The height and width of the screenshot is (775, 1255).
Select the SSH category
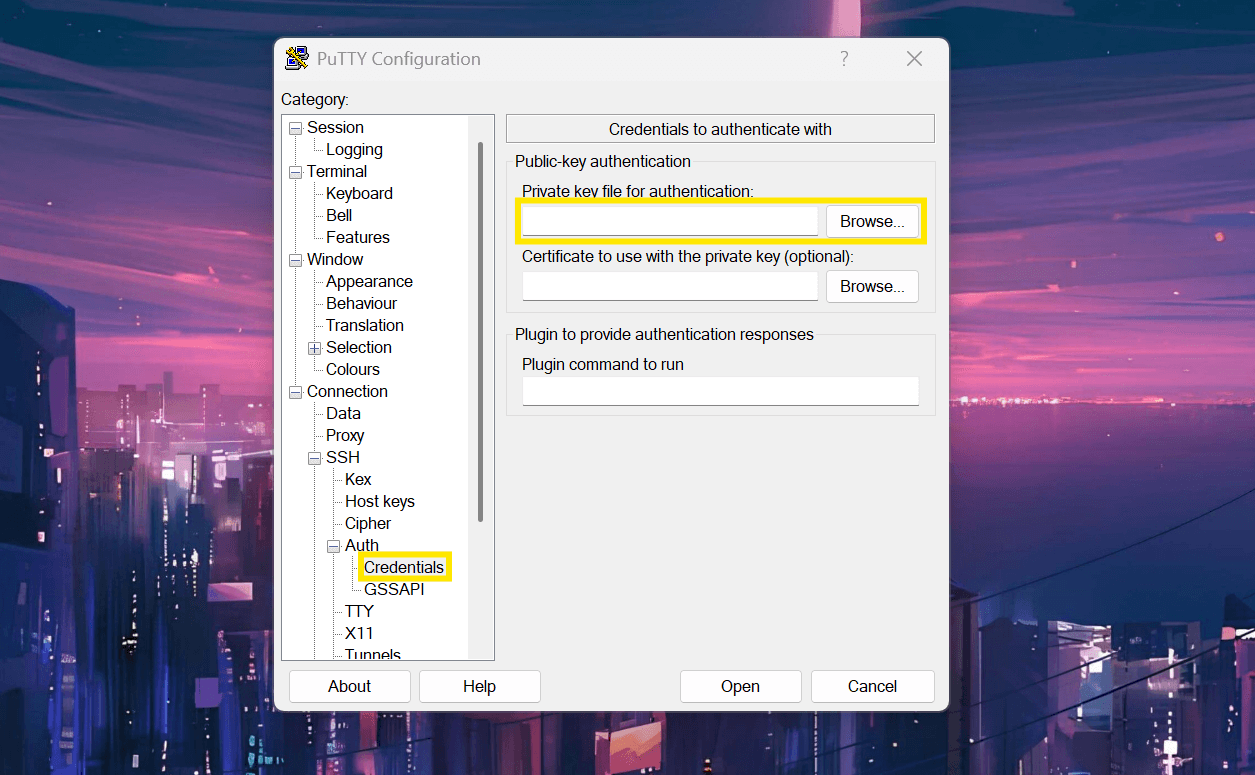click(x=343, y=457)
